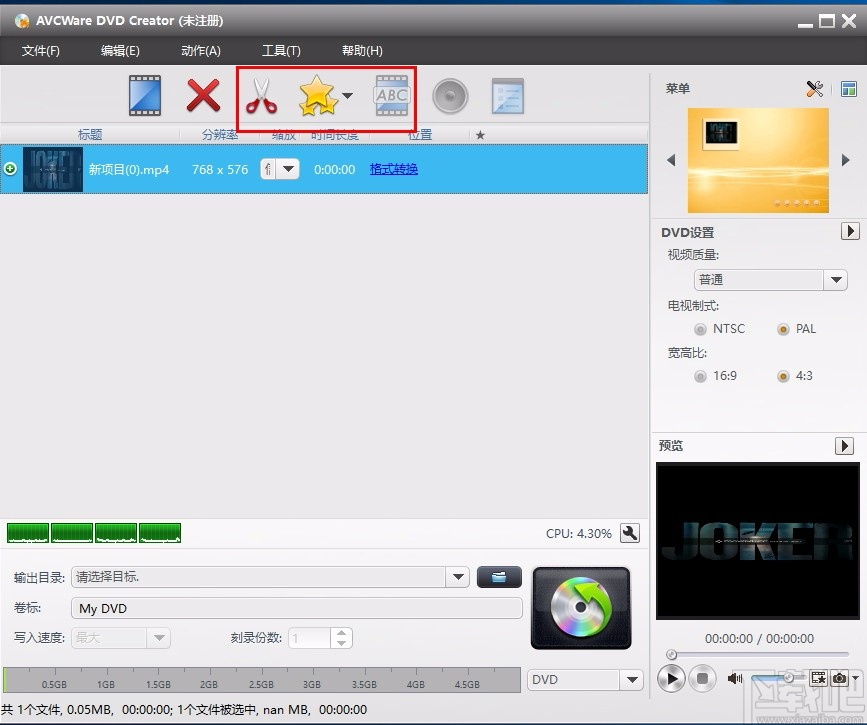Open the DVD disc size dropdown
Viewport: 867px width, 725px height.
click(x=632, y=679)
